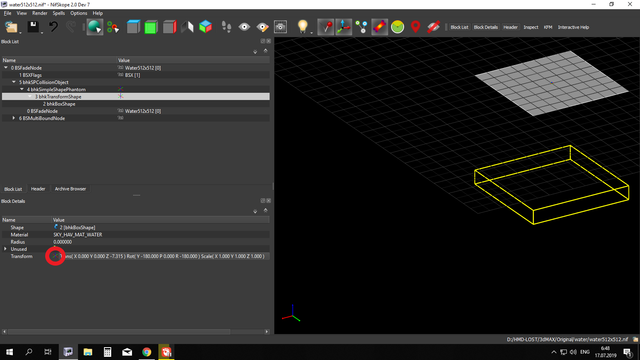Open File Explorer from taskbar
This screenshot has height=360, width=640.
point(87,352)
